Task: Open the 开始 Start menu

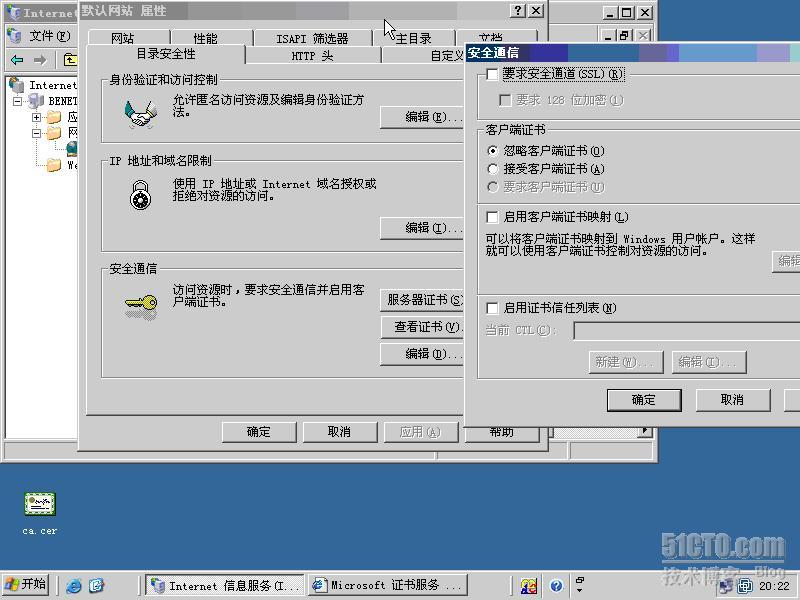Action: point(26,584)
